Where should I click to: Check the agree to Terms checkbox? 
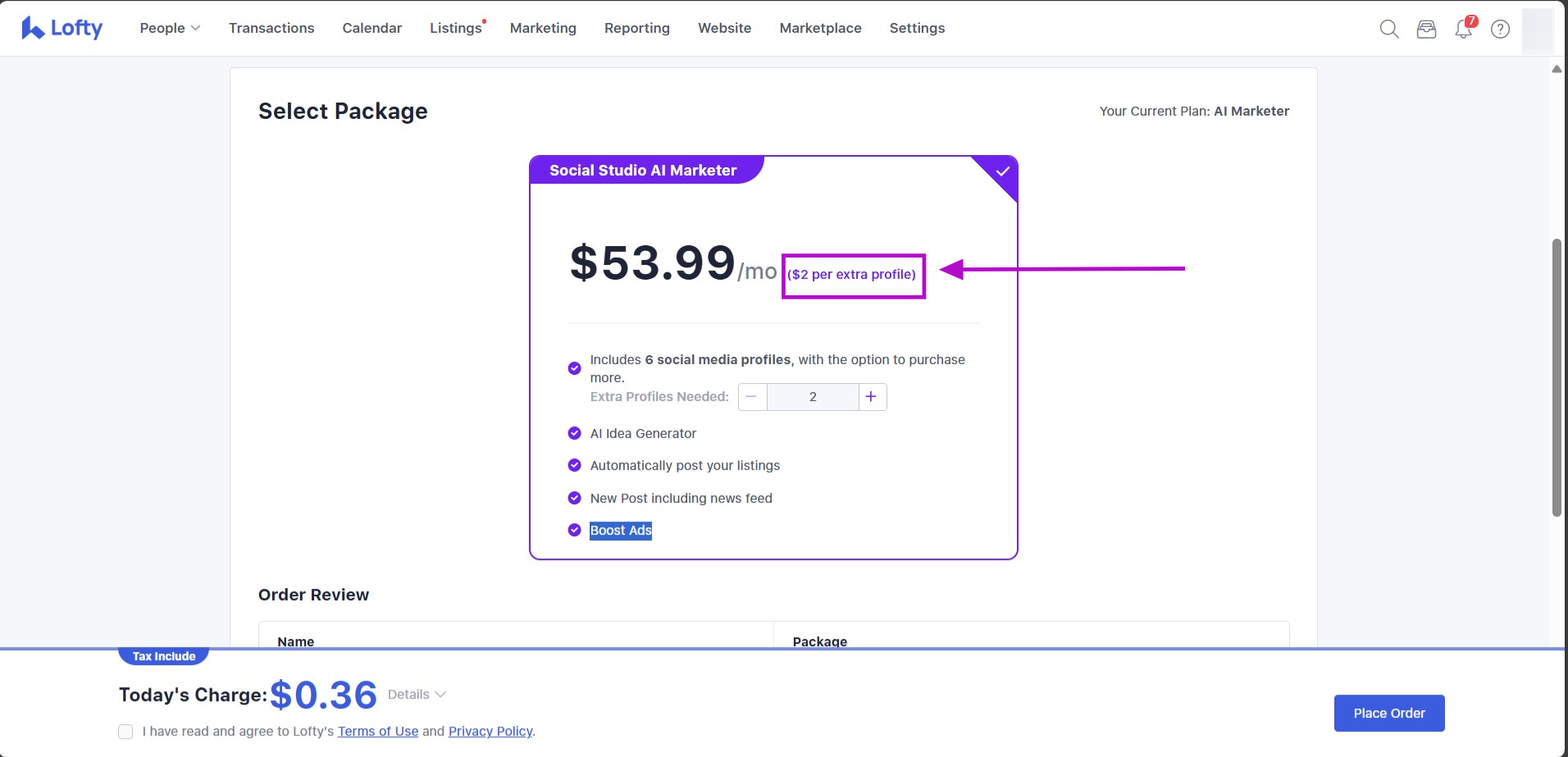[125, 732]
